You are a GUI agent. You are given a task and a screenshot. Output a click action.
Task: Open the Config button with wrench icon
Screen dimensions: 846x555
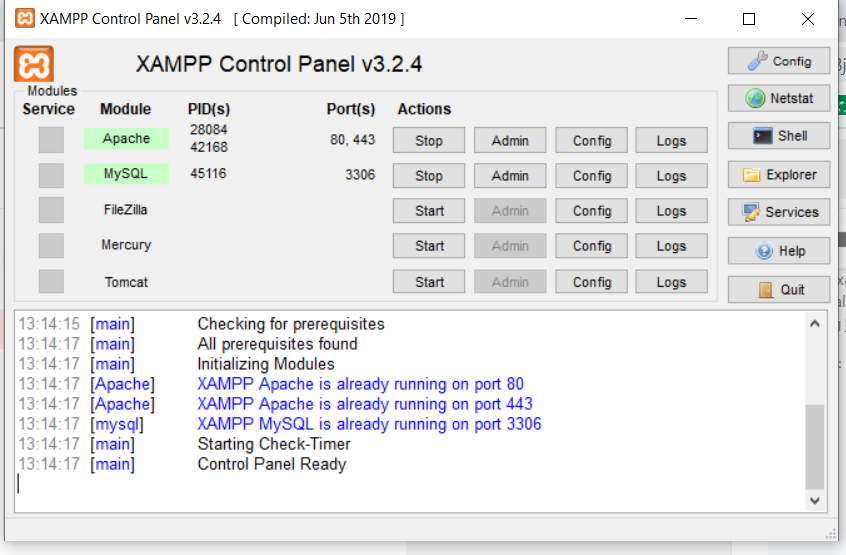tap(779, 61)
